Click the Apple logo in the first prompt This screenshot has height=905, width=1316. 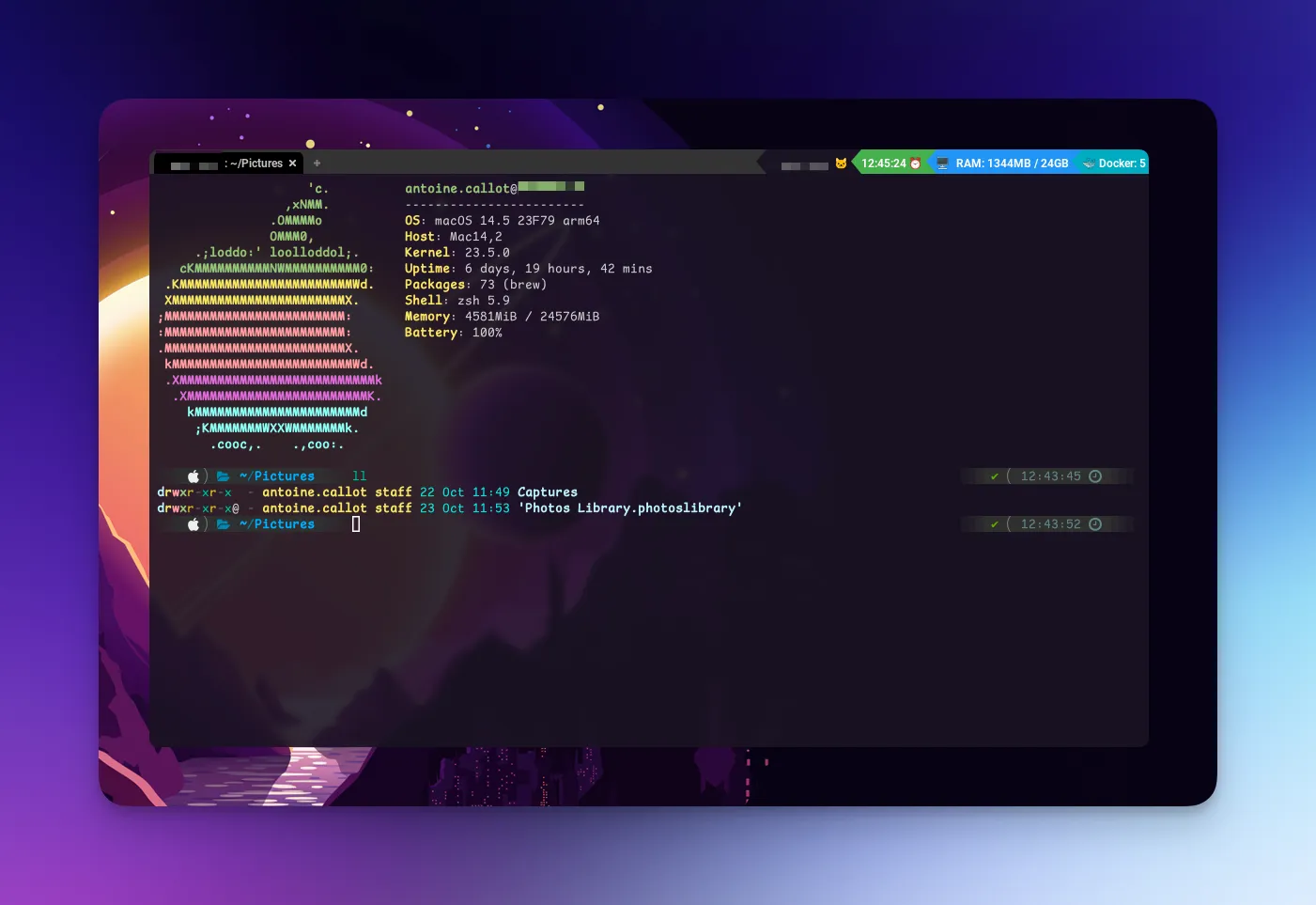coord(194,476)
